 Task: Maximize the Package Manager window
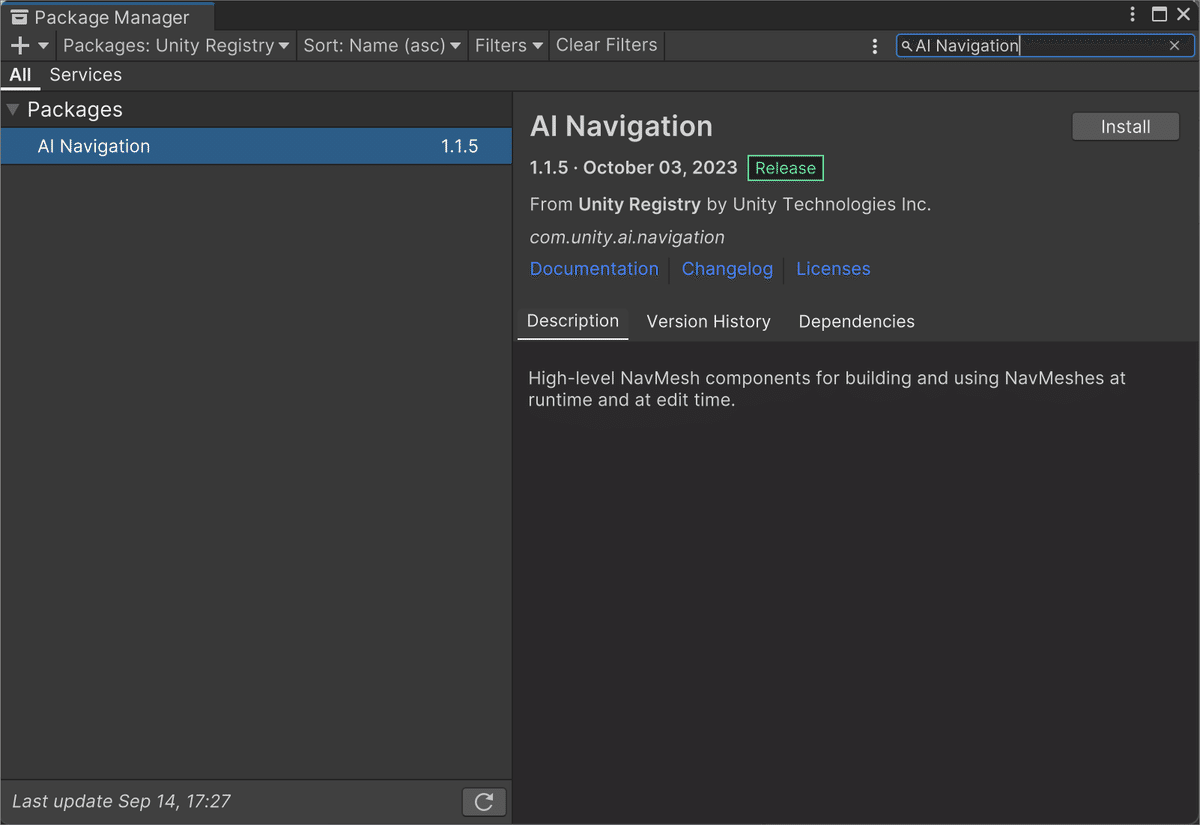click(x=1159, y=15)
